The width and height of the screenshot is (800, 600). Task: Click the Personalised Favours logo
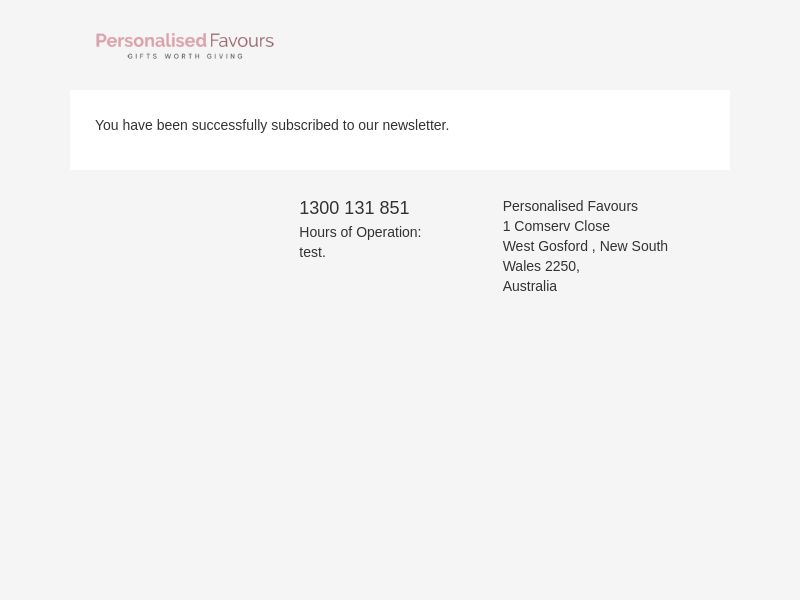[185, 45]
